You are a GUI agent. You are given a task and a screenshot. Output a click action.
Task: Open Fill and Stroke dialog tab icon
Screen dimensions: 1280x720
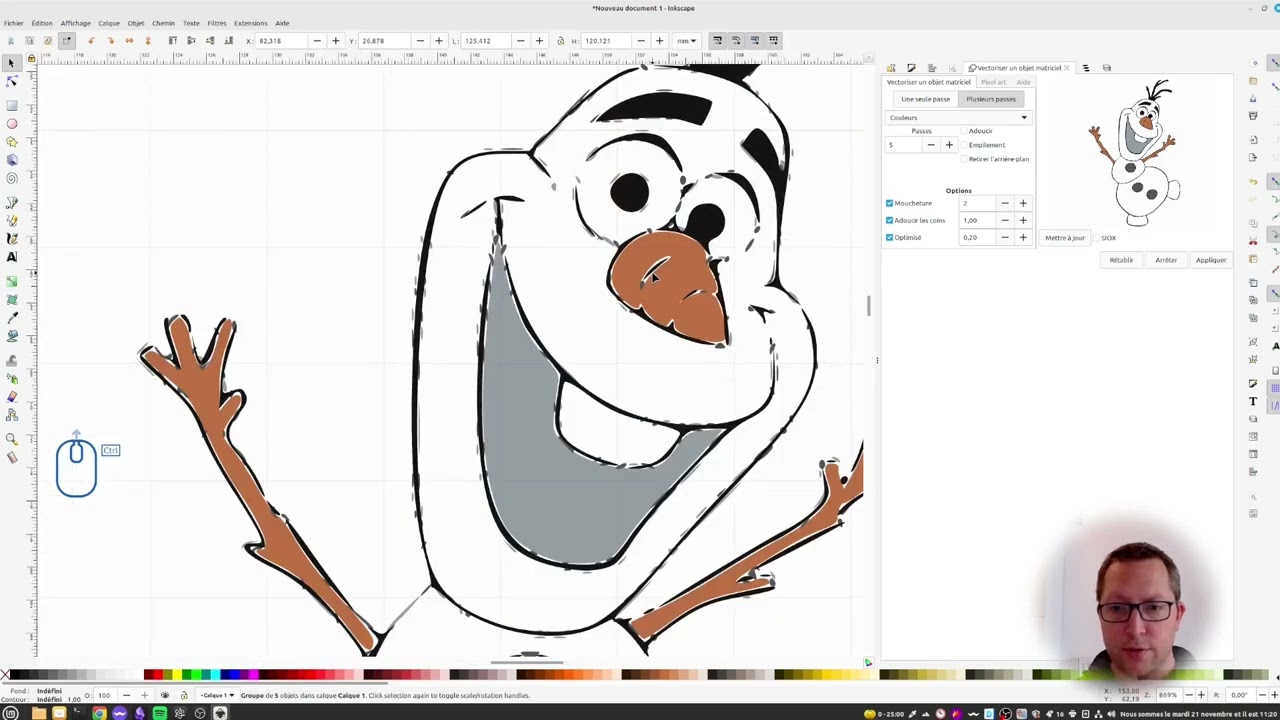click(911, 68)
